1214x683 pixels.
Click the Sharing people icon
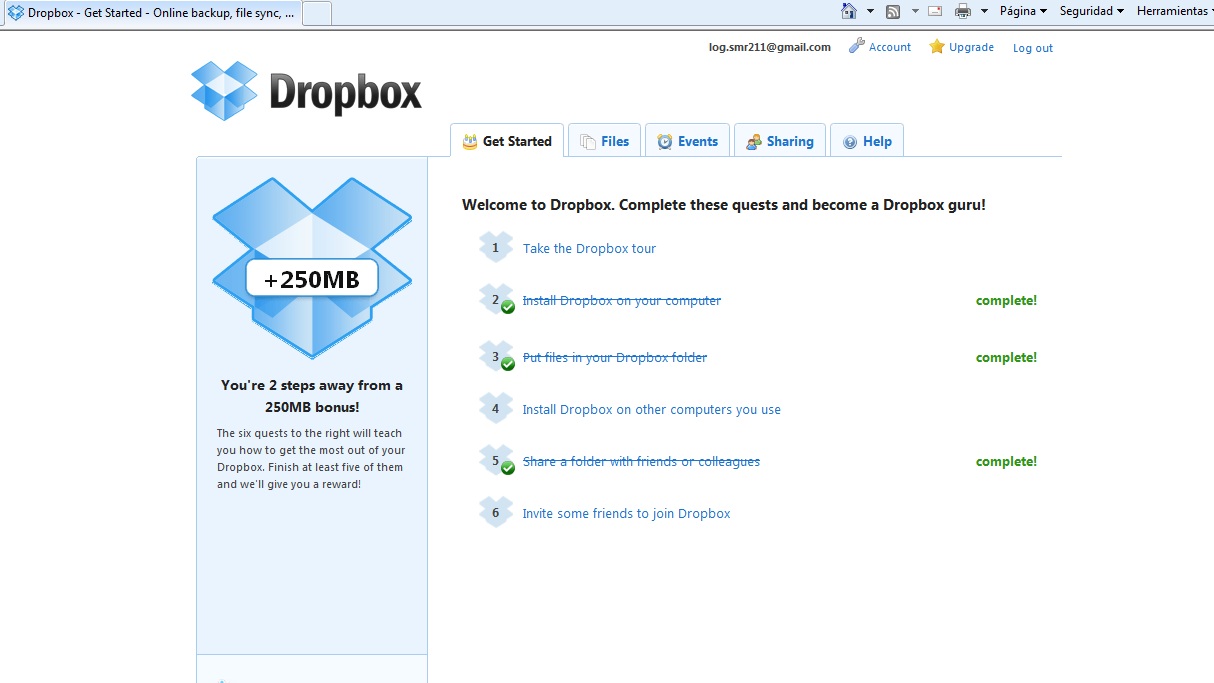pyautogui.click(x=752, y=141)
